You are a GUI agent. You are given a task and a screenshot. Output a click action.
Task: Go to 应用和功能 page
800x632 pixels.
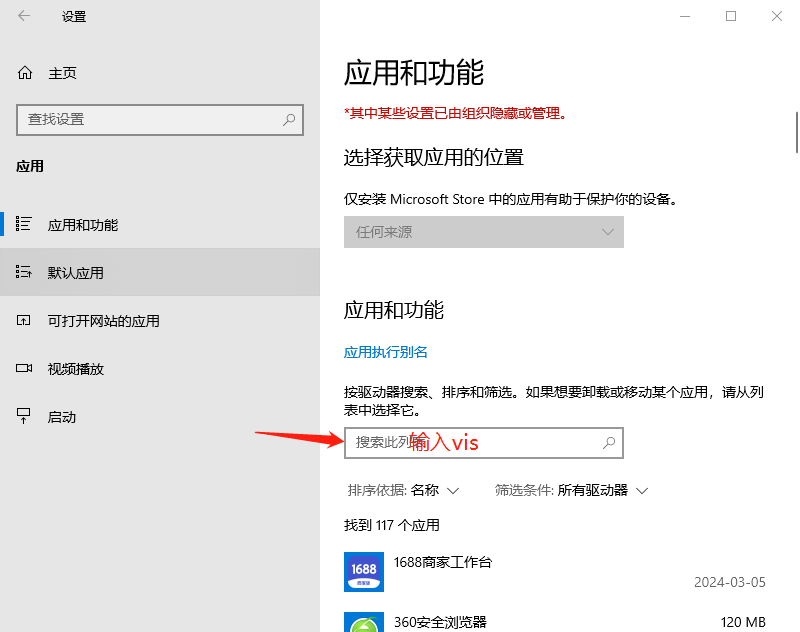tap(160, 224)
